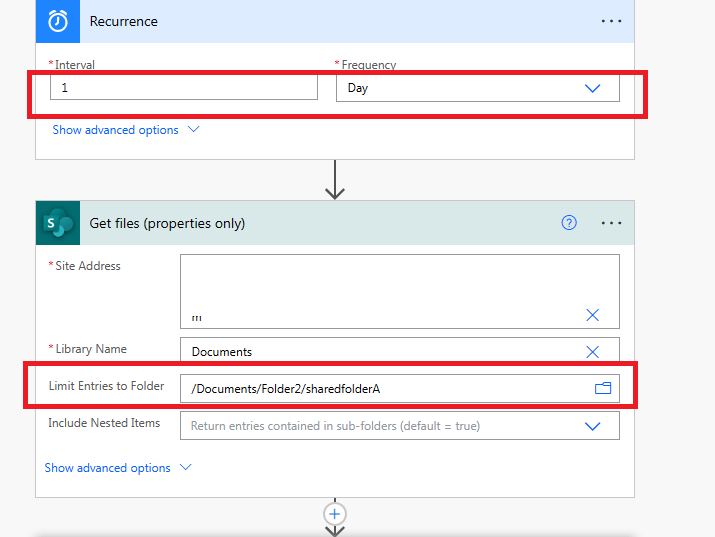Select the Get files (properties only) title
This screenshot has height=537, width=715.
(167, 223)
